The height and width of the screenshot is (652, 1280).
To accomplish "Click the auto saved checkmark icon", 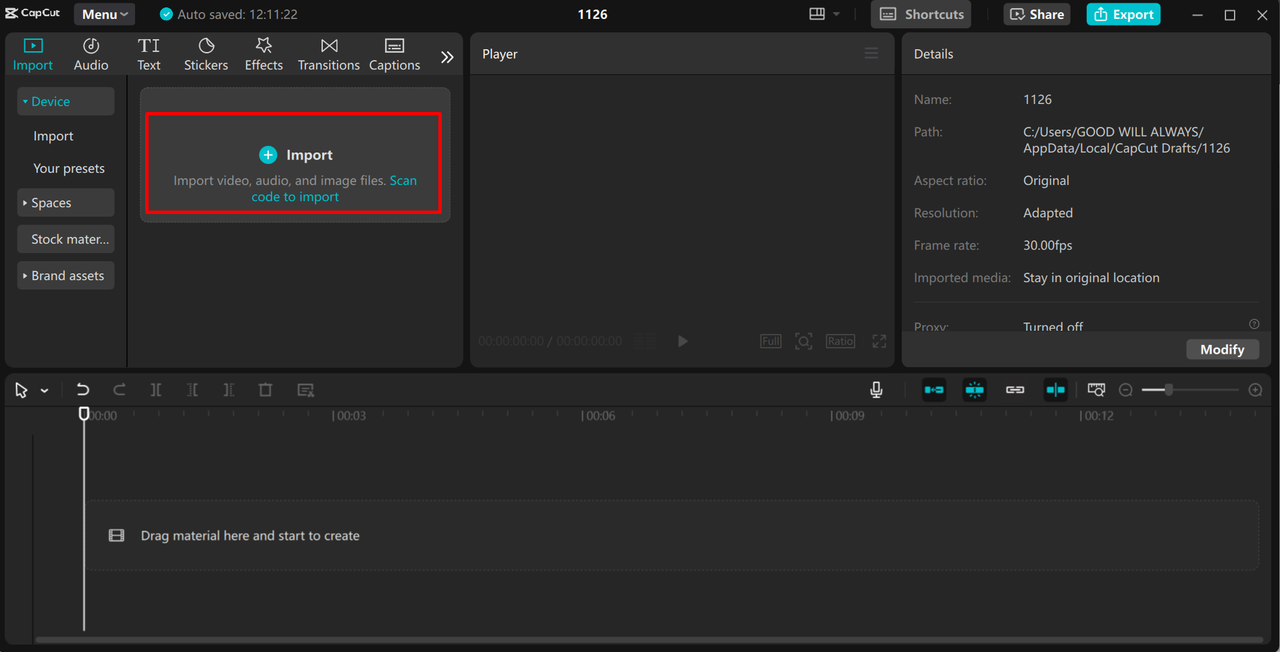I will (166, 14).
